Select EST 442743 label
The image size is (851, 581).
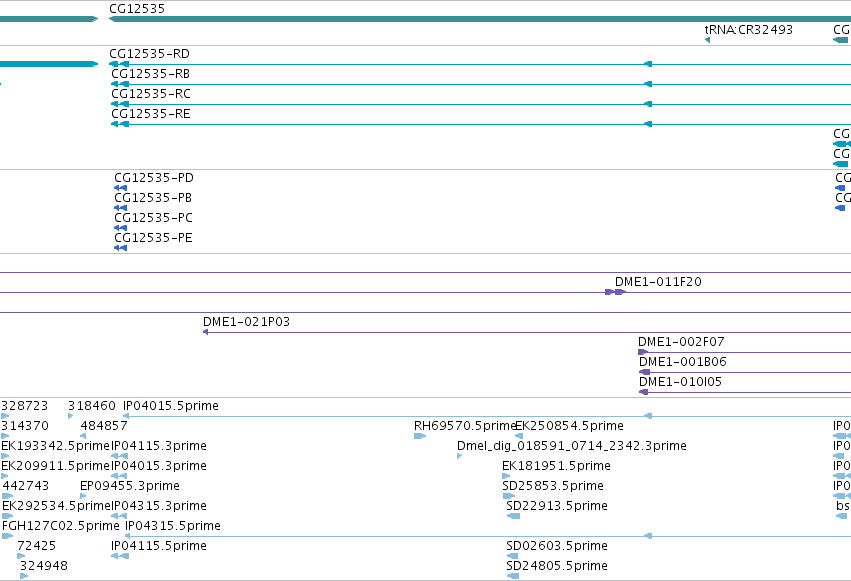pyautogui.click(x=26, y=486)
